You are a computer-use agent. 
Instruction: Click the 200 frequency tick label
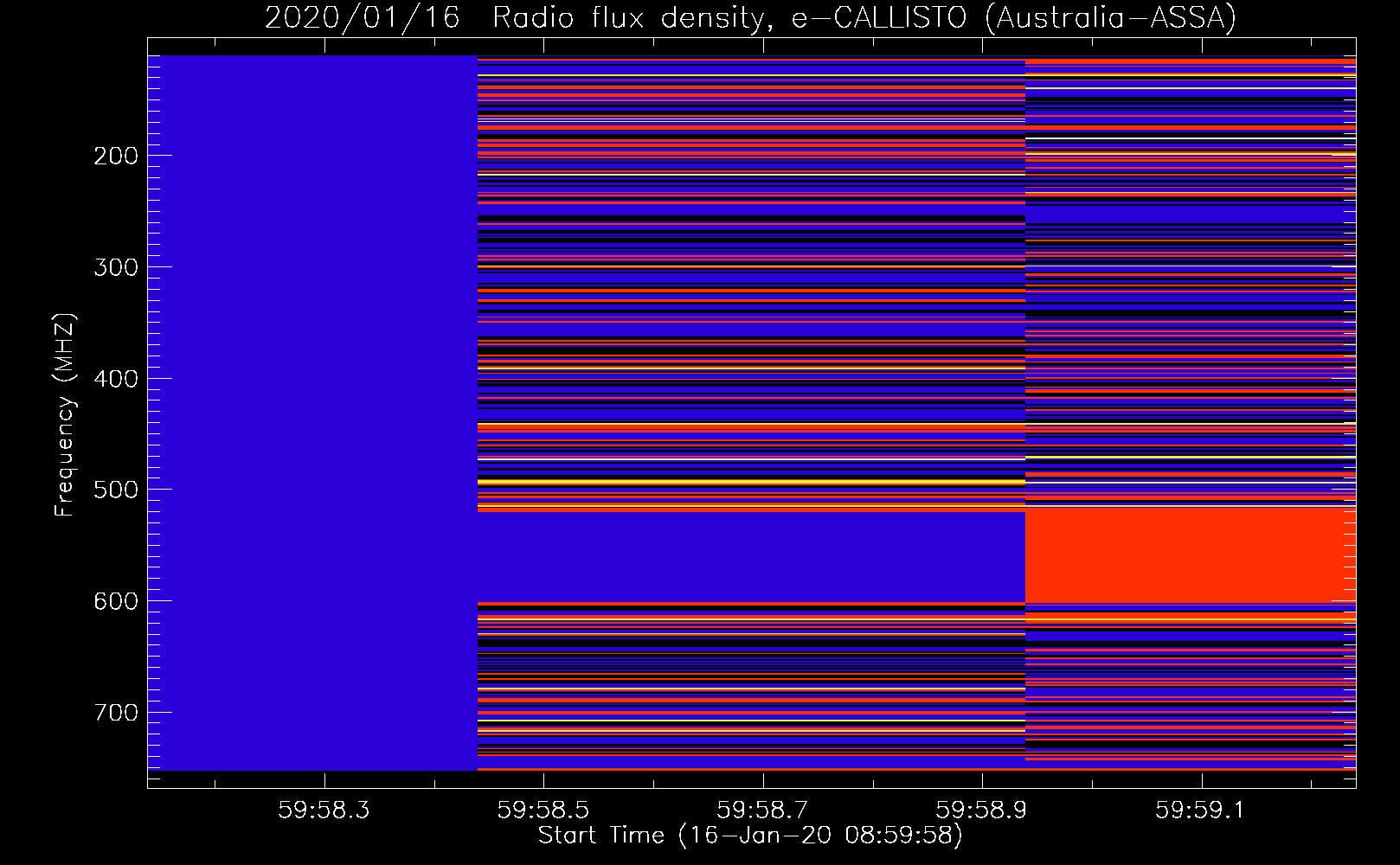(116, 156)
